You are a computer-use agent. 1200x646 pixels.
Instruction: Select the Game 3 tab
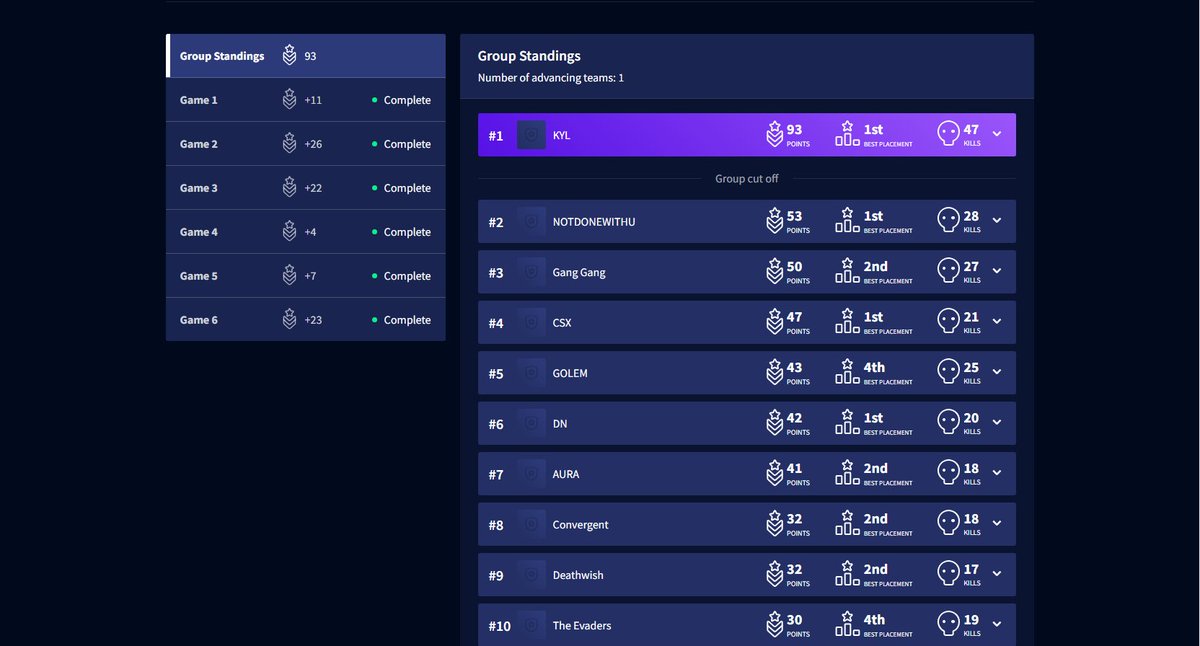(306, 188)
